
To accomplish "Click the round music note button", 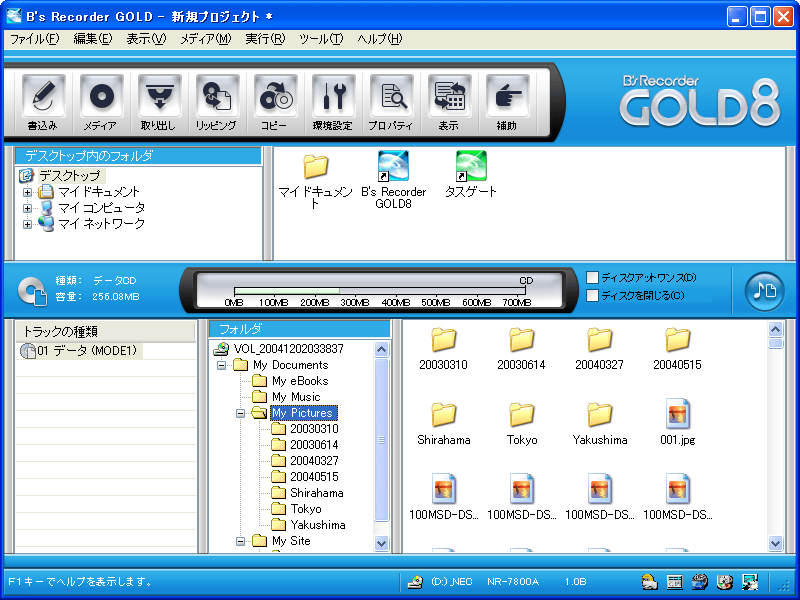I will [764, 291].
